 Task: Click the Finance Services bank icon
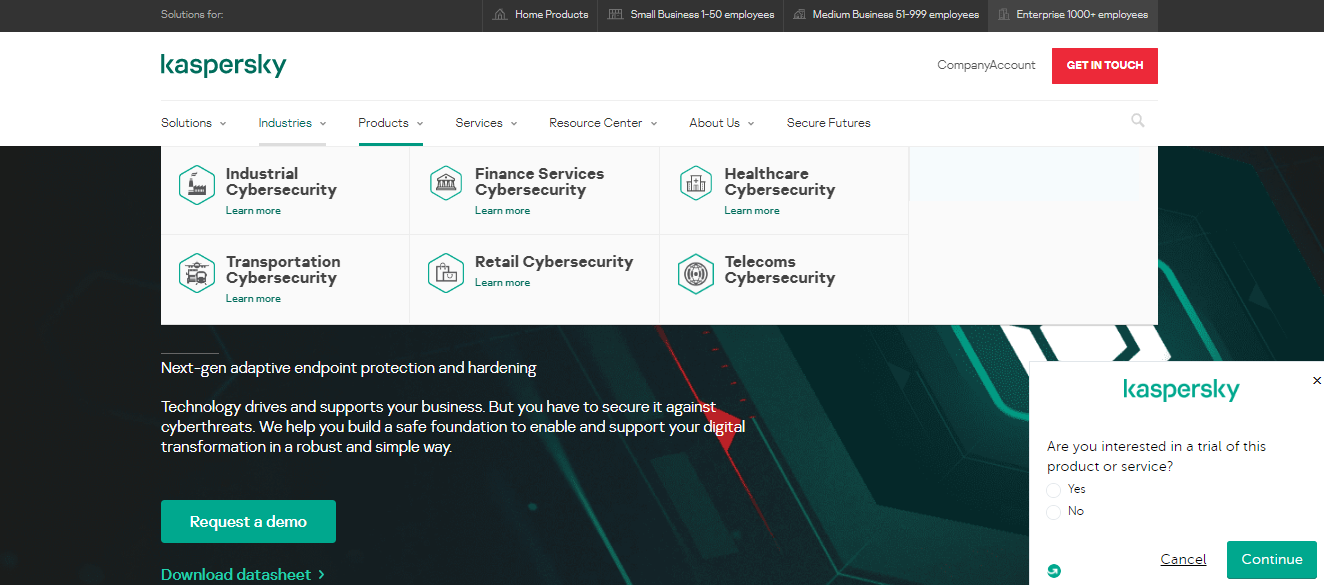(446, 183)
